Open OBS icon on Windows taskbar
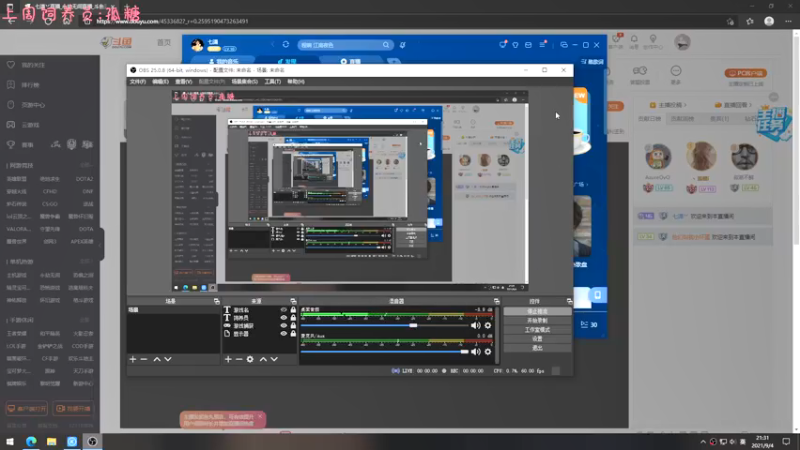This screenshot has height=450, width=800. click(x=92, y=441)
